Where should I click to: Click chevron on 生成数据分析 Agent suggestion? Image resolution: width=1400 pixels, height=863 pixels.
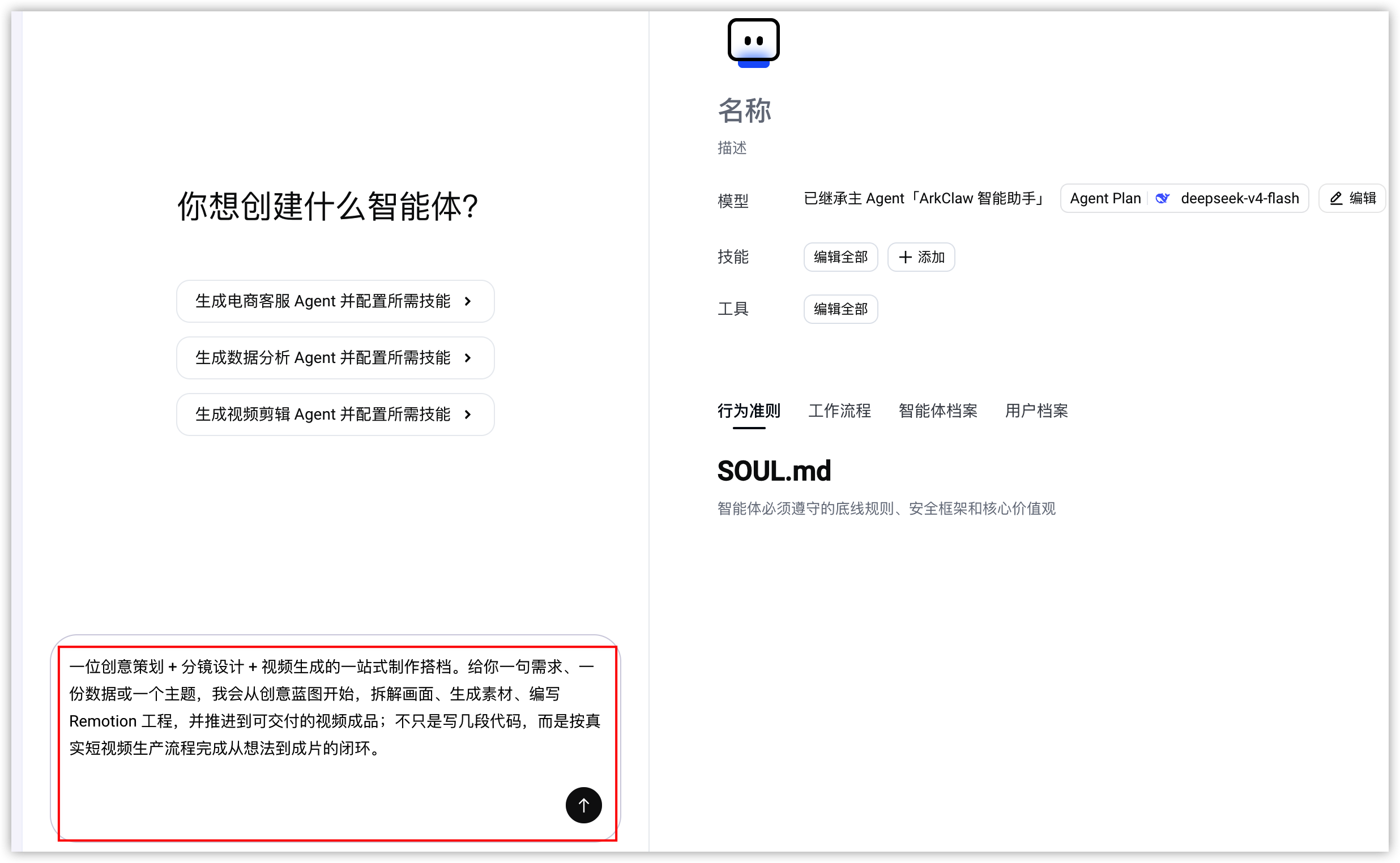coord(467,358)
